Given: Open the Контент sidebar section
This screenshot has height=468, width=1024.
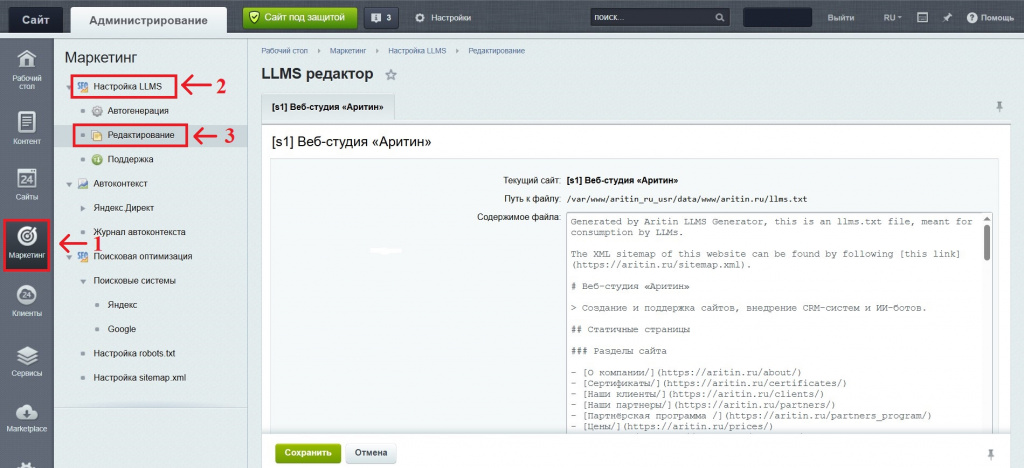Looking at the screenshot, I should [x=27, y=128].
